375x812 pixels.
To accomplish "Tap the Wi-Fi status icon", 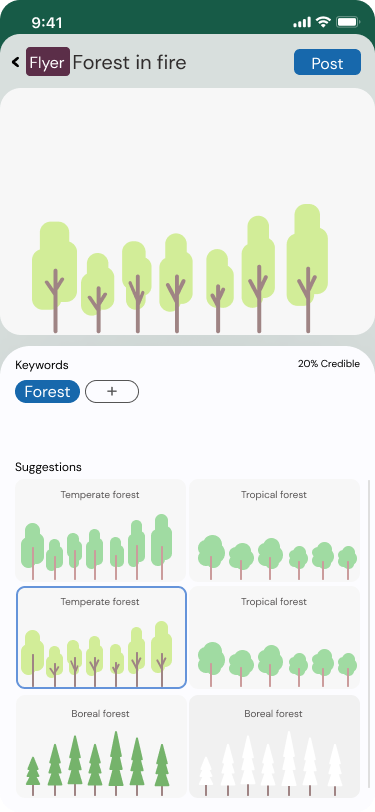I will 324,22.
